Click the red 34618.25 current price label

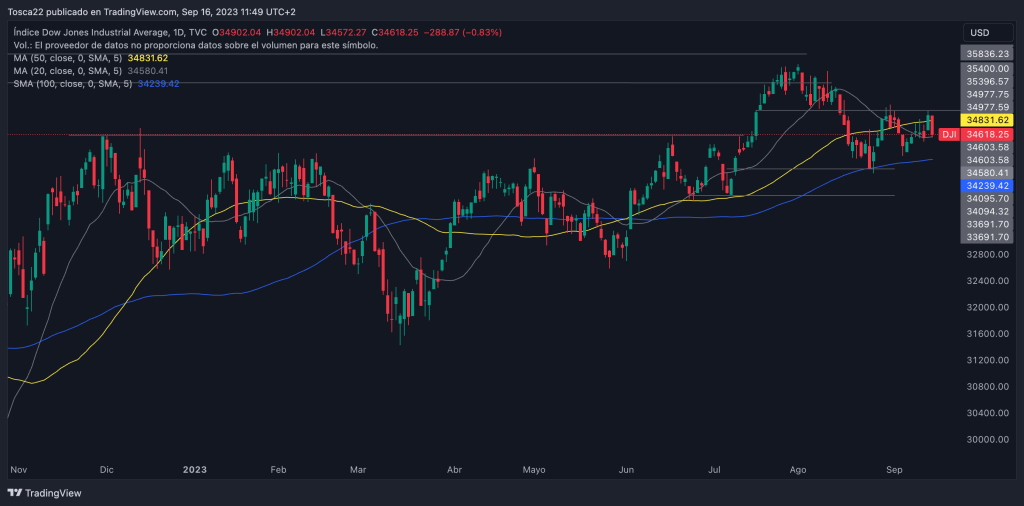pyautogui.click(x=987, y=134)
